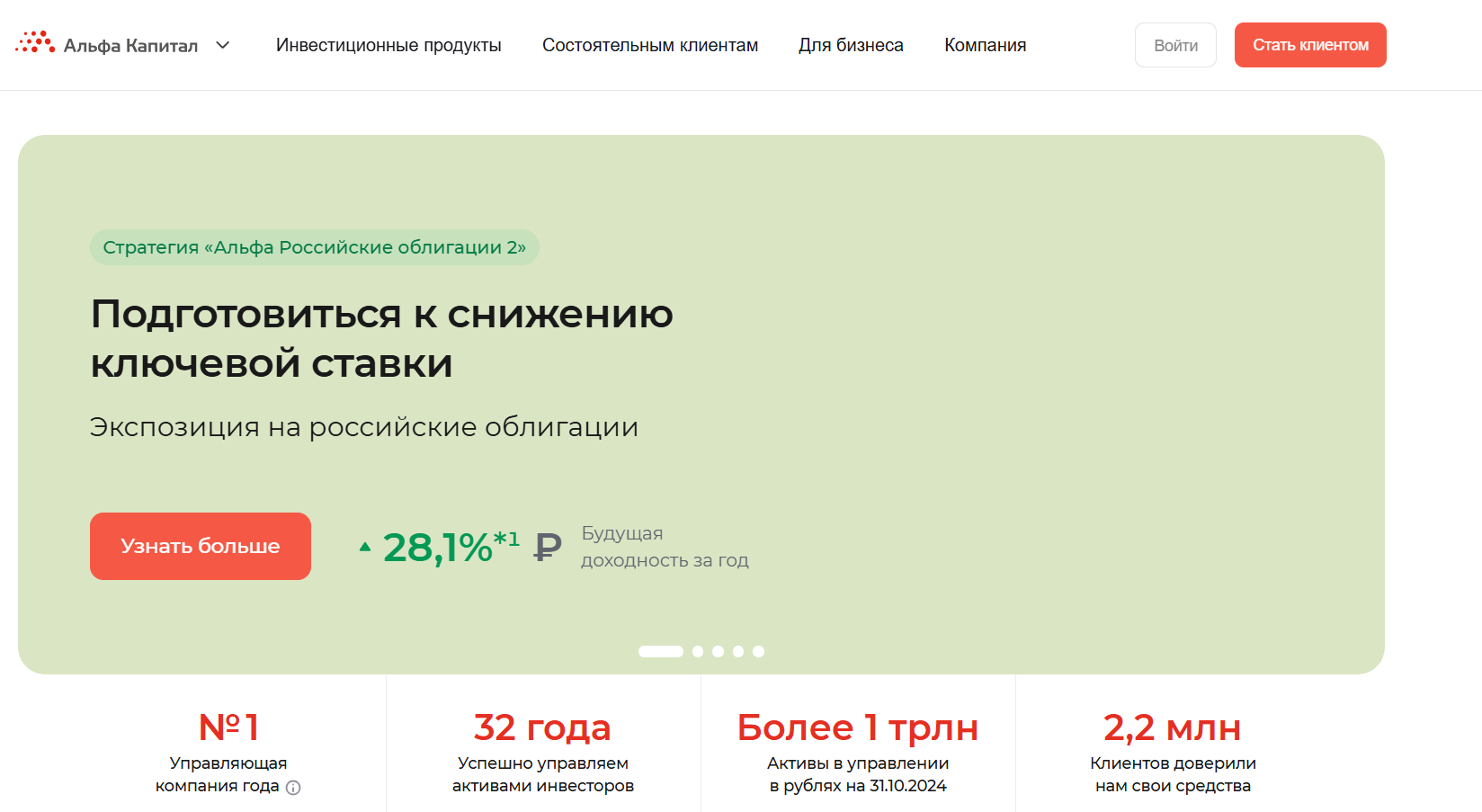
Task: Click the 28,1% yield value
Action: [451, 547]
